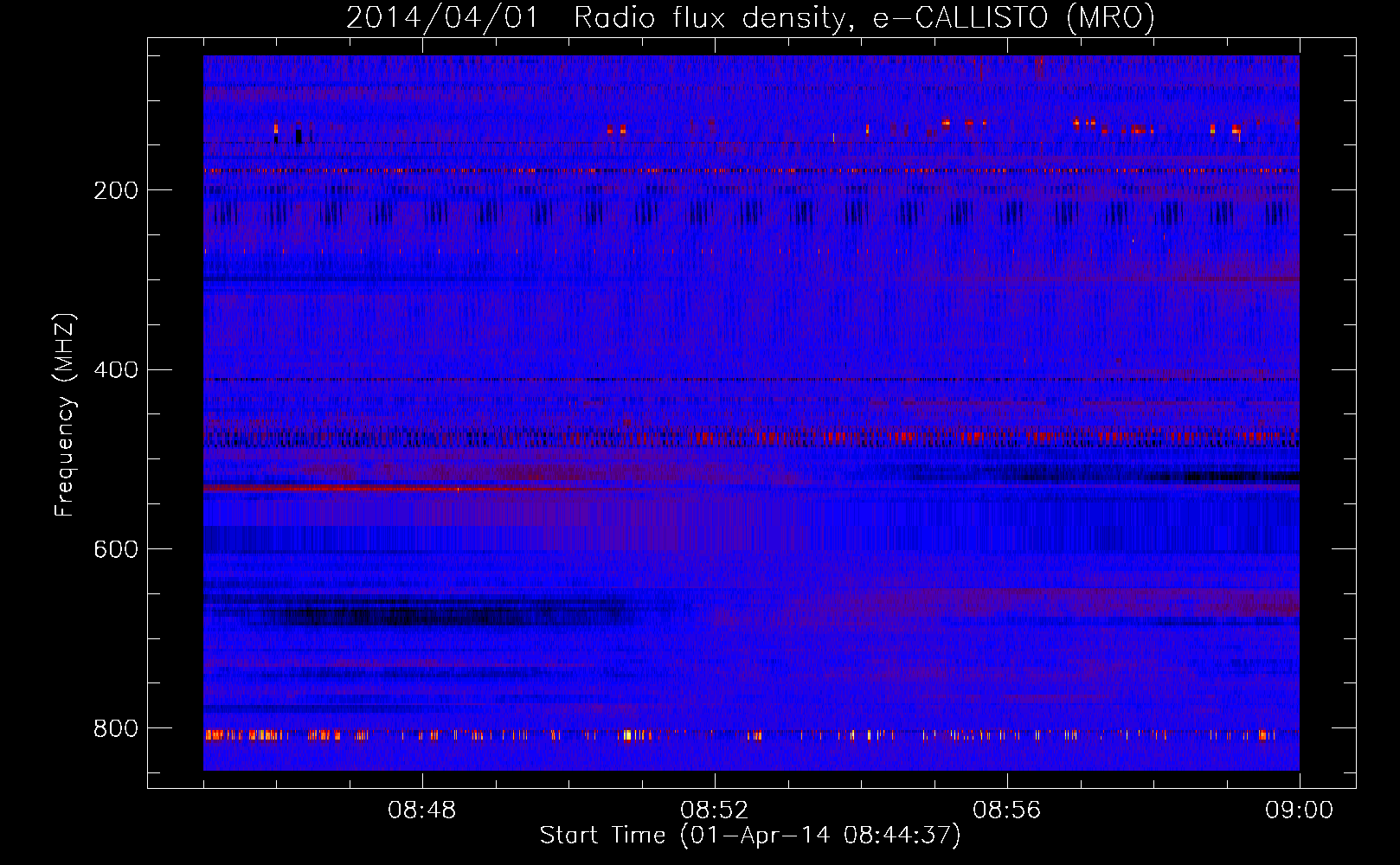Click the 'Frequency (MHZ)' axis label
The image size is (1400, 865).
[x=65, y=415]
